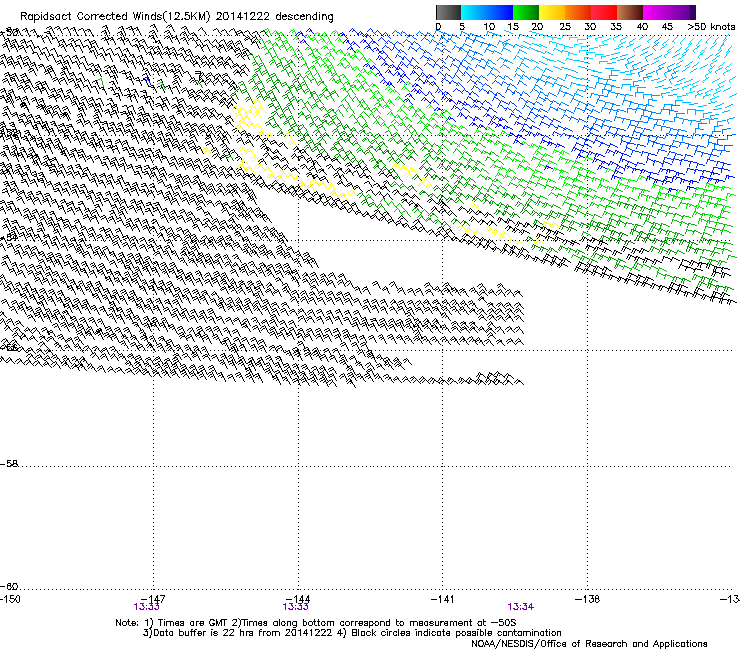The image size is (740, 650).
Task: Click the '-150' longitude axis label
Action: (10, 599)
